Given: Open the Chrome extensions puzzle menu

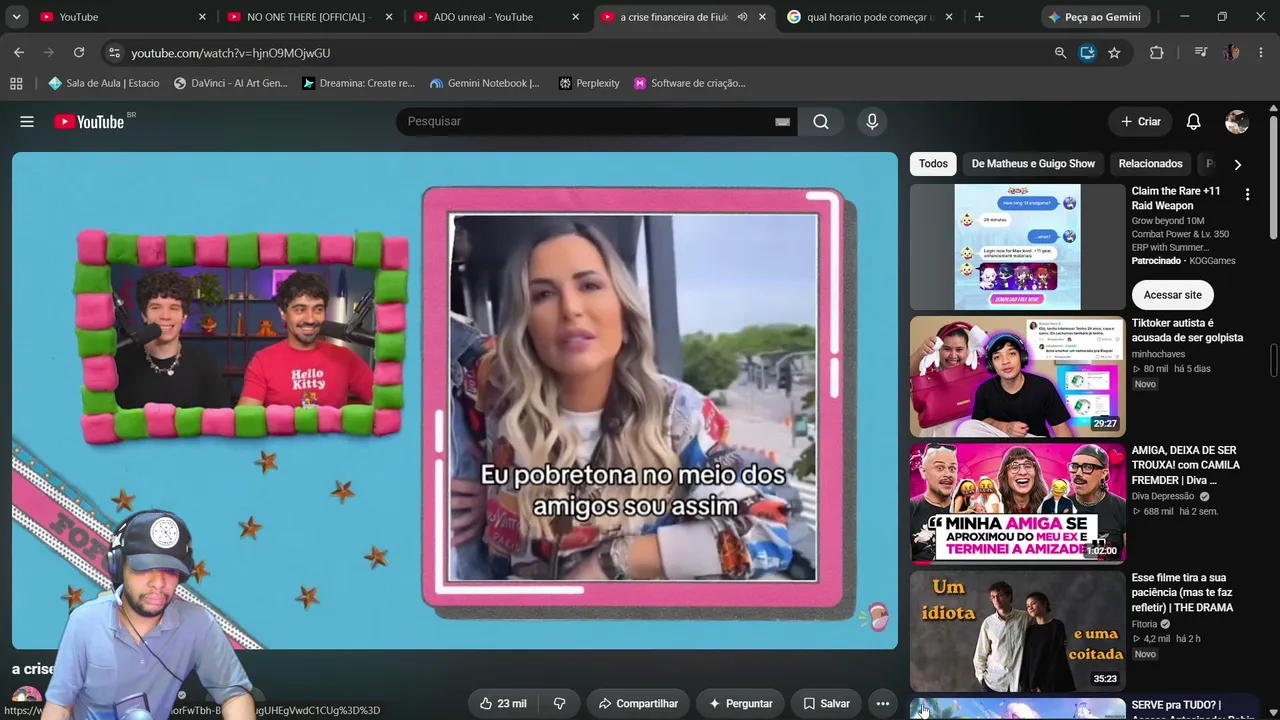Looking at the screenshot, I should (x=1157, y=53).
